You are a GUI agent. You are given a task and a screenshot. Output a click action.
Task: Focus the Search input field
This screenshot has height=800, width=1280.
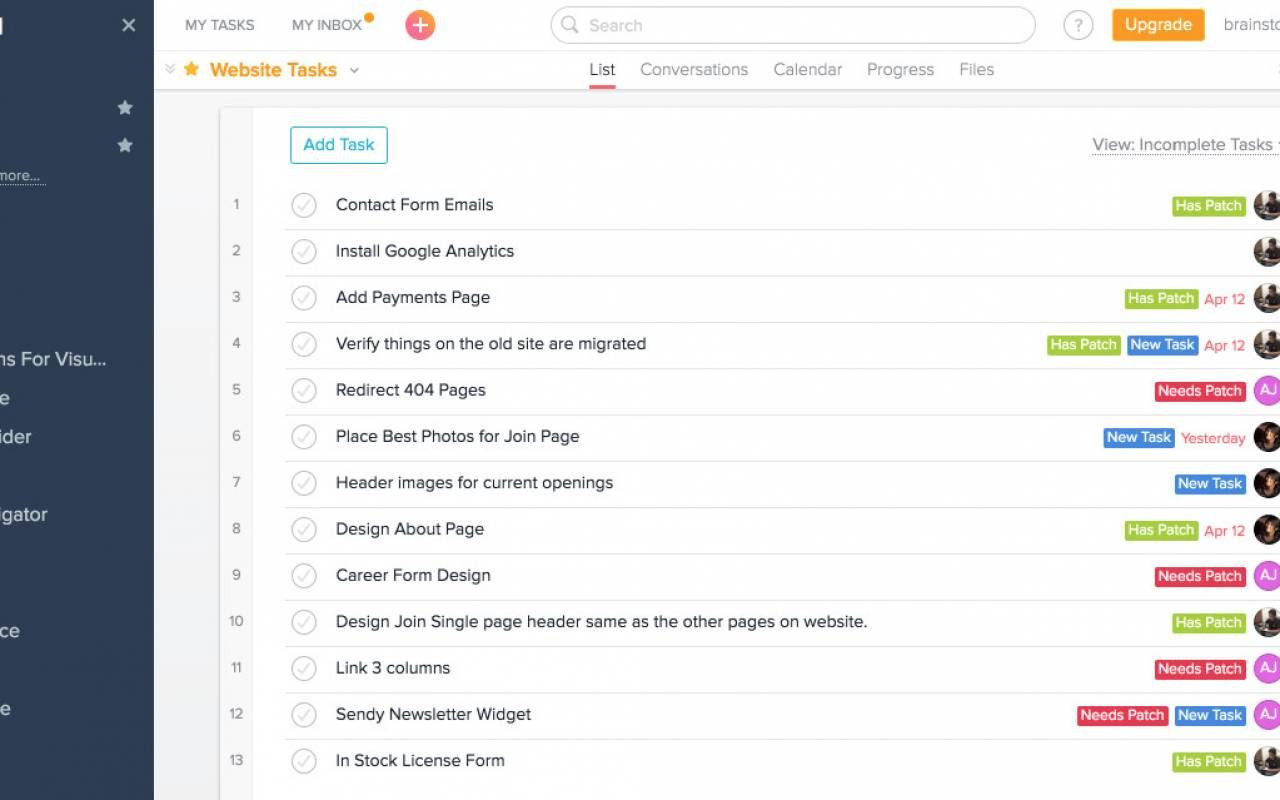800,25
